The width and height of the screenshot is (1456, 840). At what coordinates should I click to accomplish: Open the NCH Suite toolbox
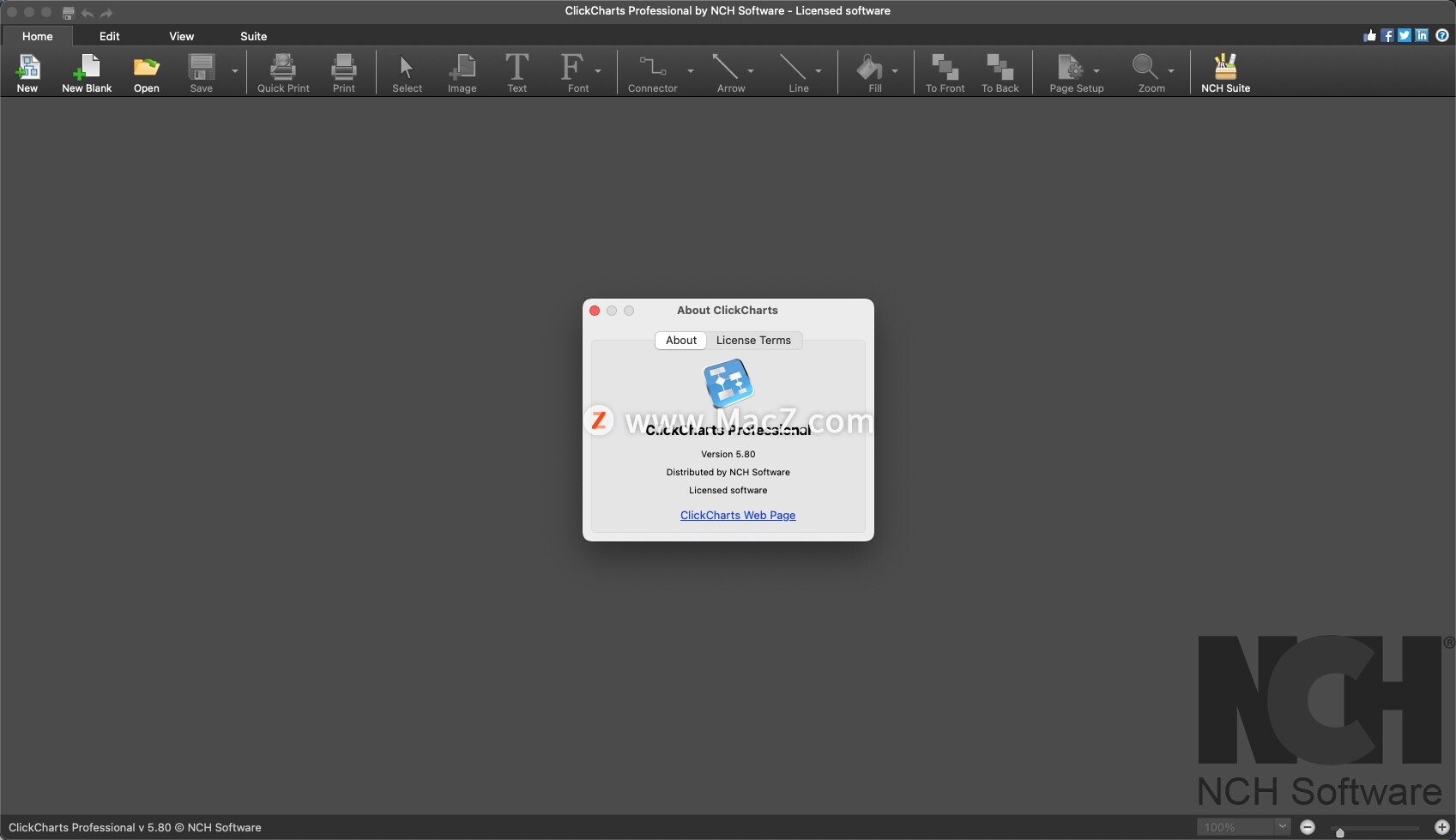(1225, 67)
